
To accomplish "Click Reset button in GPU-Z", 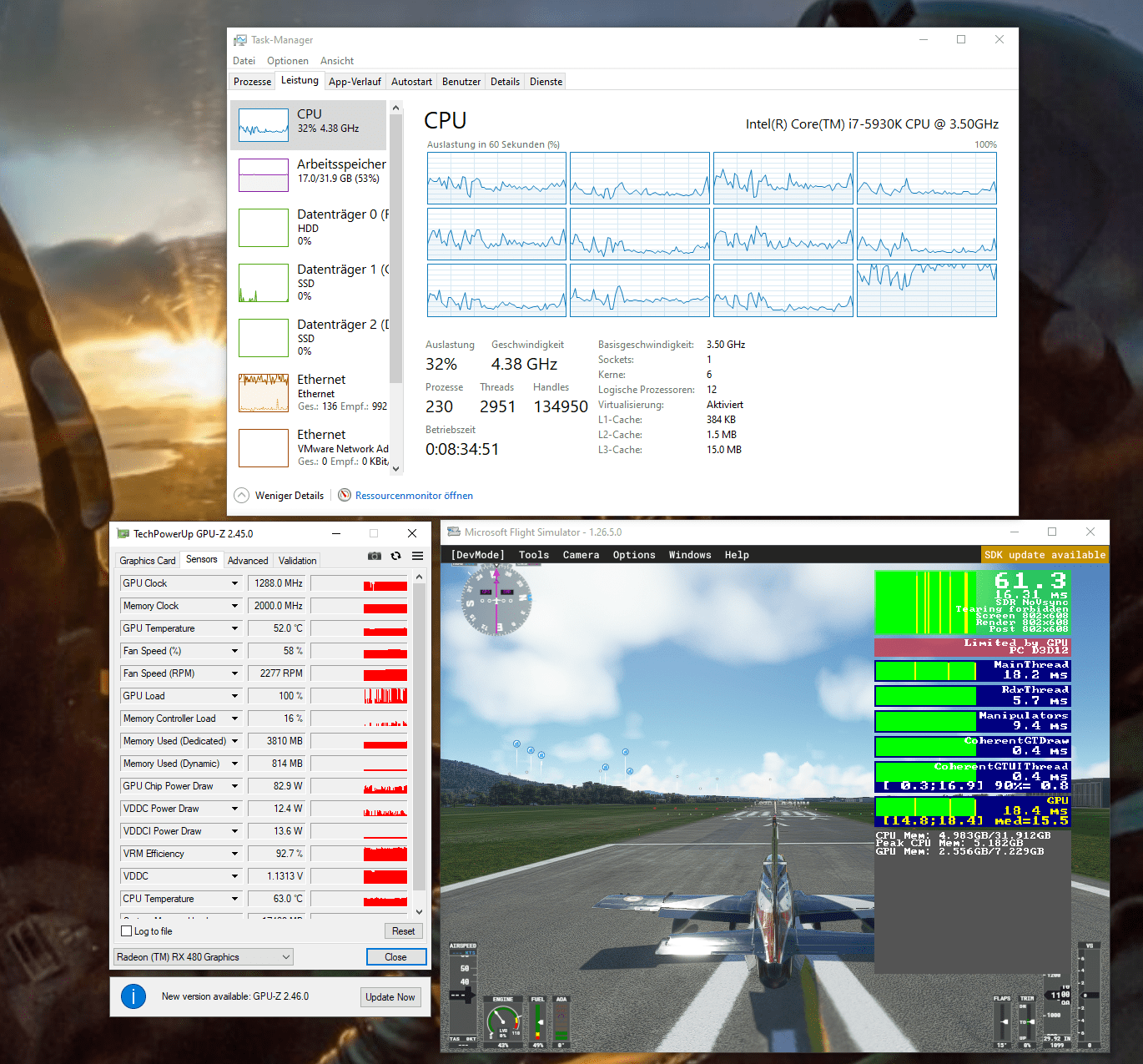I will (404, 931).
